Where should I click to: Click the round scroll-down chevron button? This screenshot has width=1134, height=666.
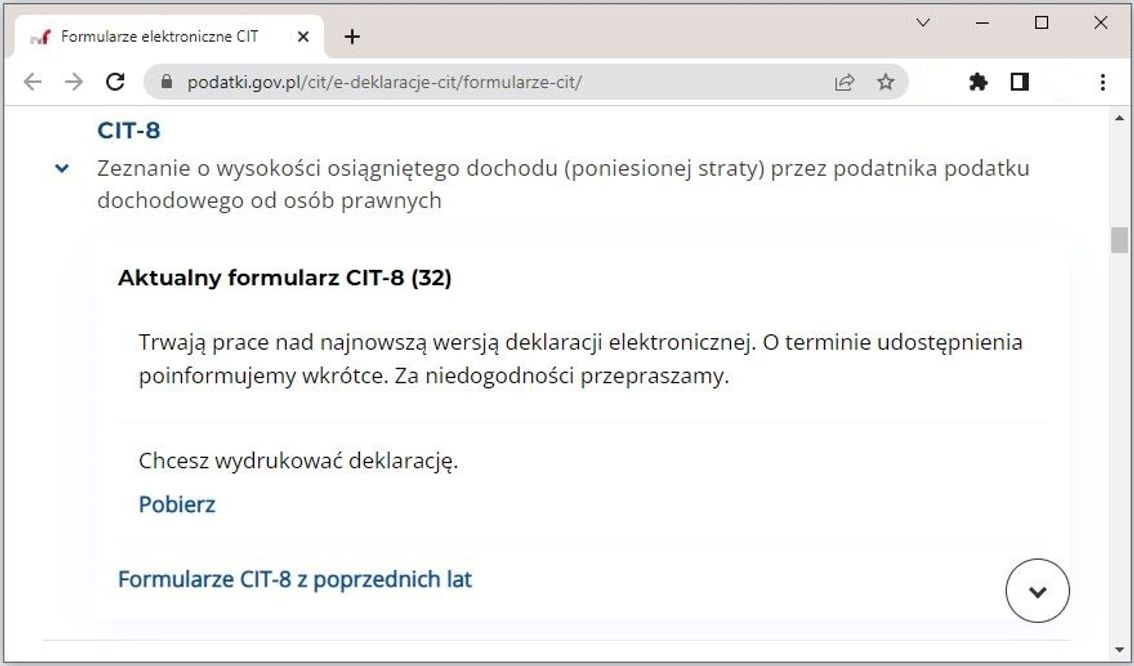[x=1037, y=591]
